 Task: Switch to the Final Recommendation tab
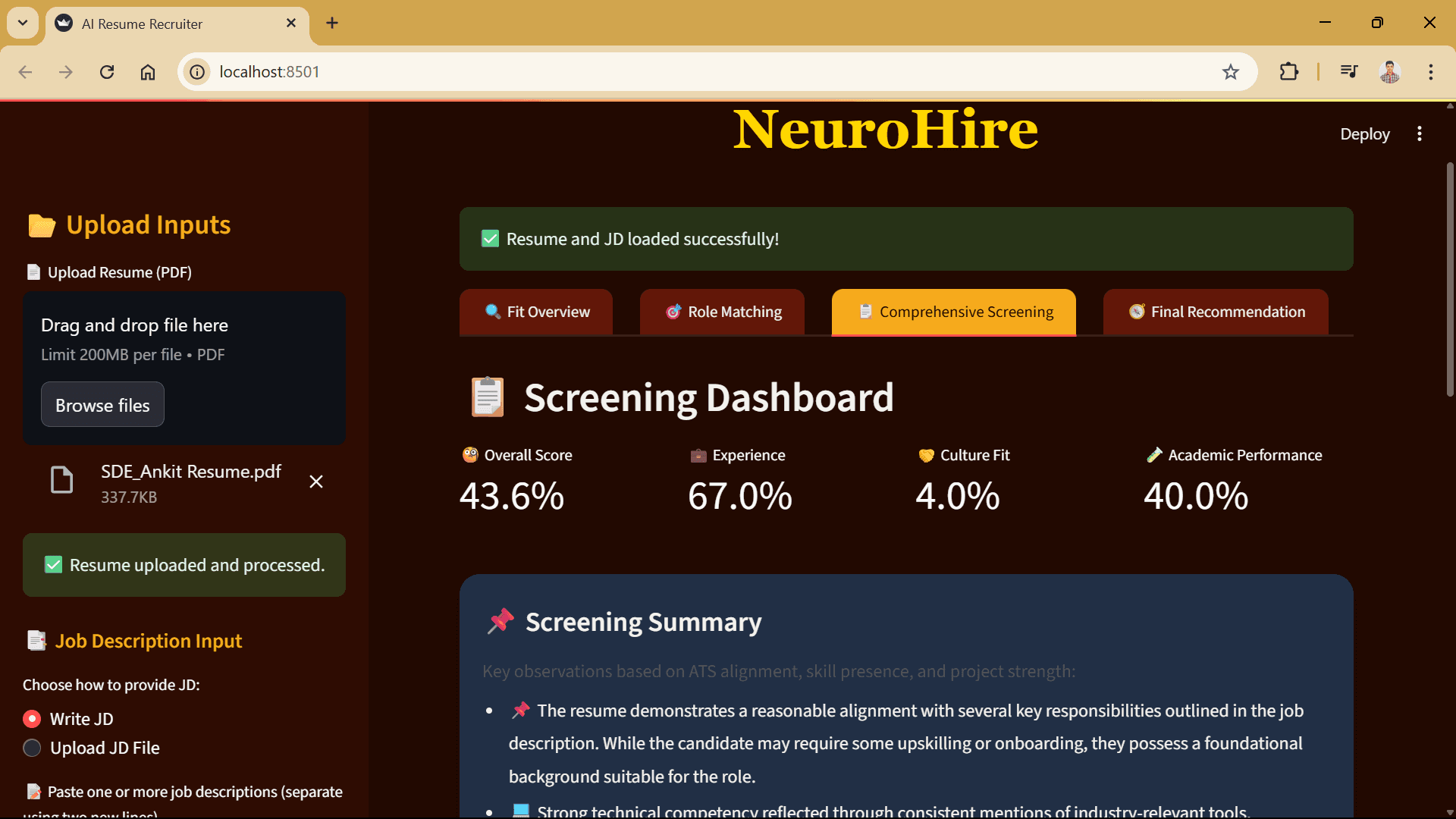click(x=1216, y=312)
